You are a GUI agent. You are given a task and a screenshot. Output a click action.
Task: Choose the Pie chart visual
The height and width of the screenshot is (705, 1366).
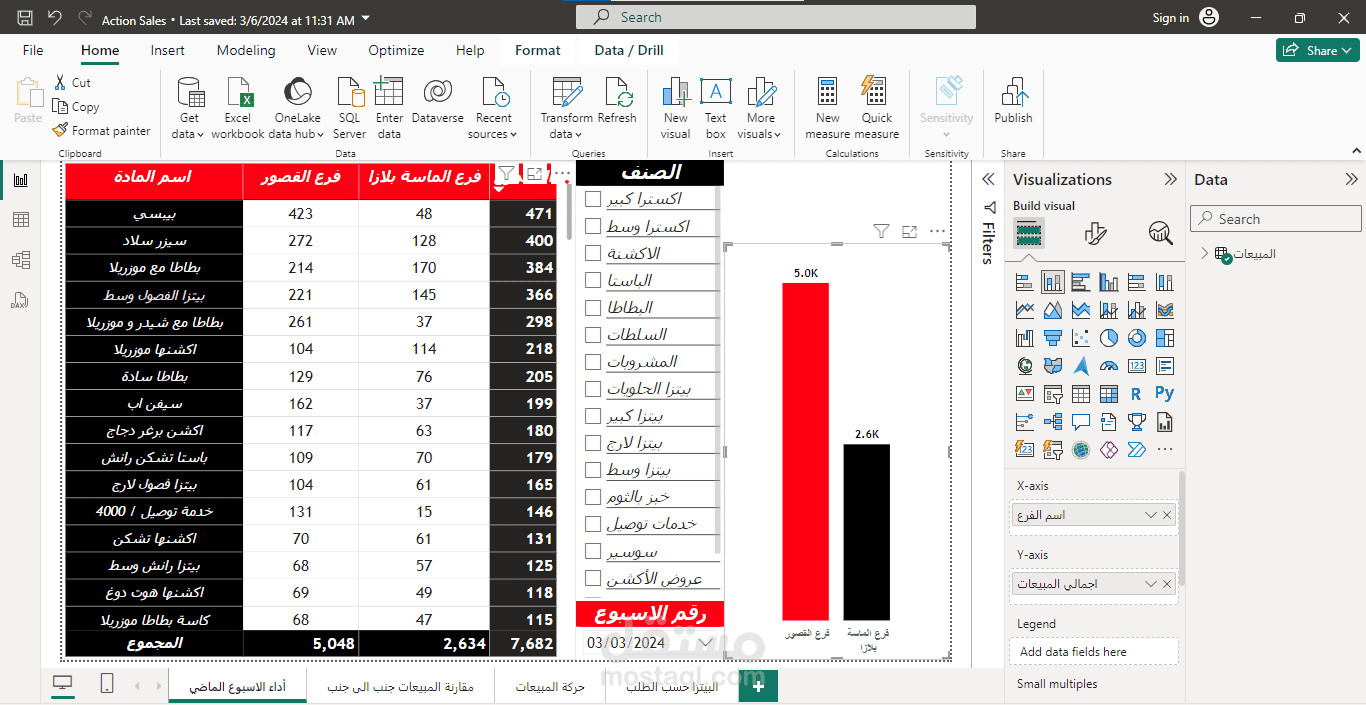1108,338
